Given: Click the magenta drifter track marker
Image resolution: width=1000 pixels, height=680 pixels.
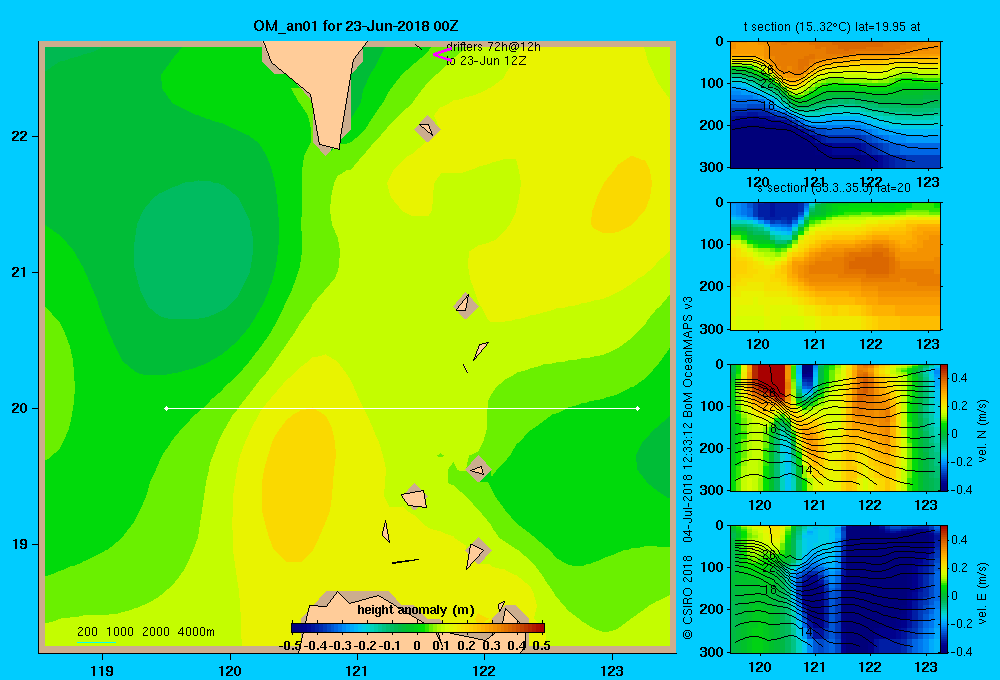Looking at the screenshot, I should pyautogui.click(x=441, y=55).
